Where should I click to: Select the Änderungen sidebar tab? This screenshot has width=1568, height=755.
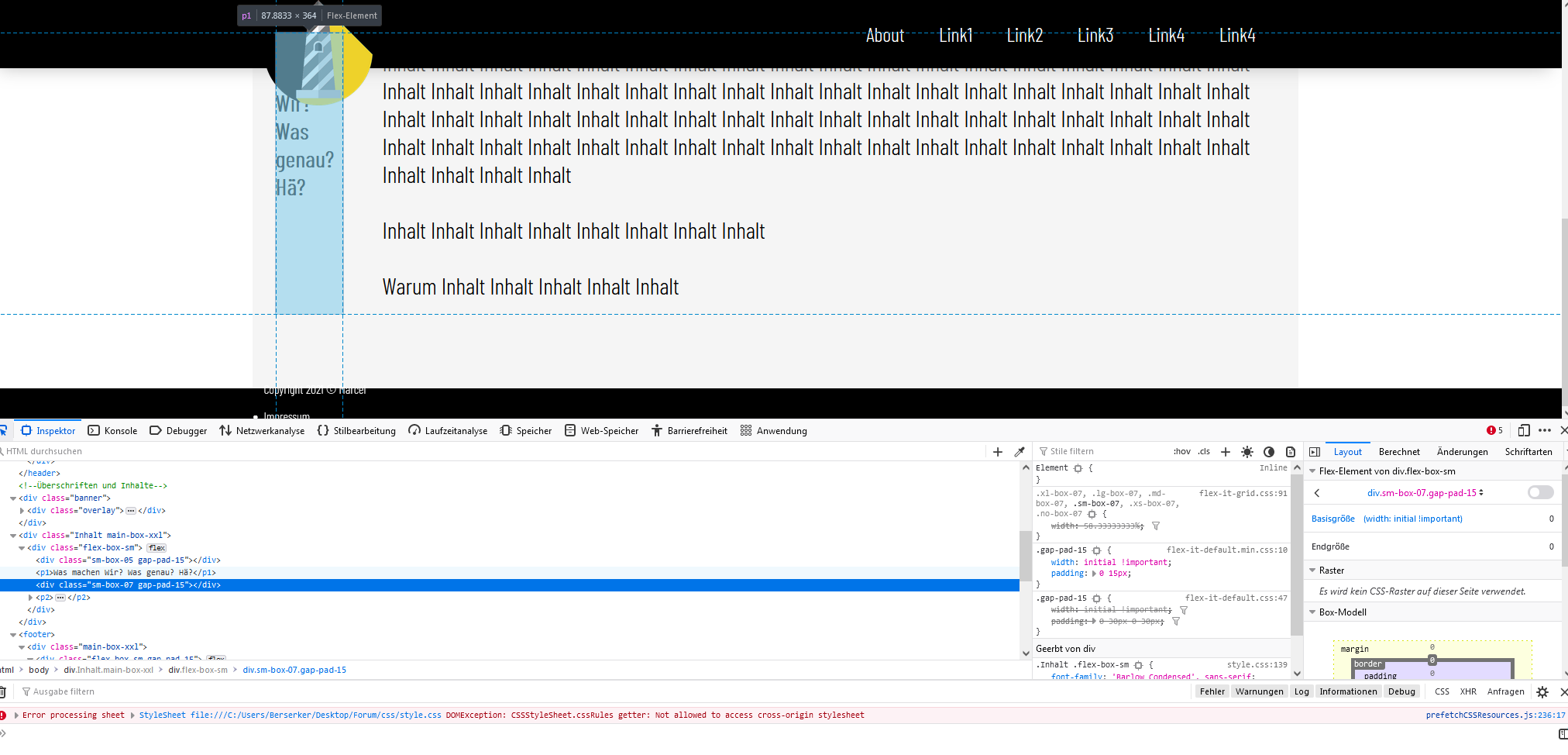1462,452
